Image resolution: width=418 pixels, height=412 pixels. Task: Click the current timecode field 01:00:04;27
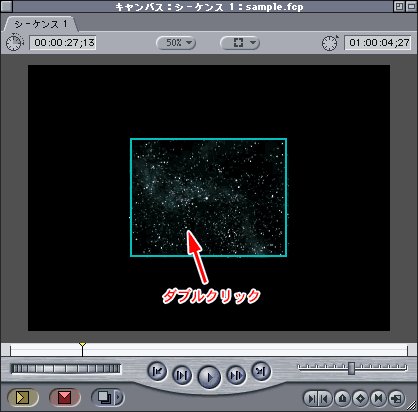pos(378,43)
